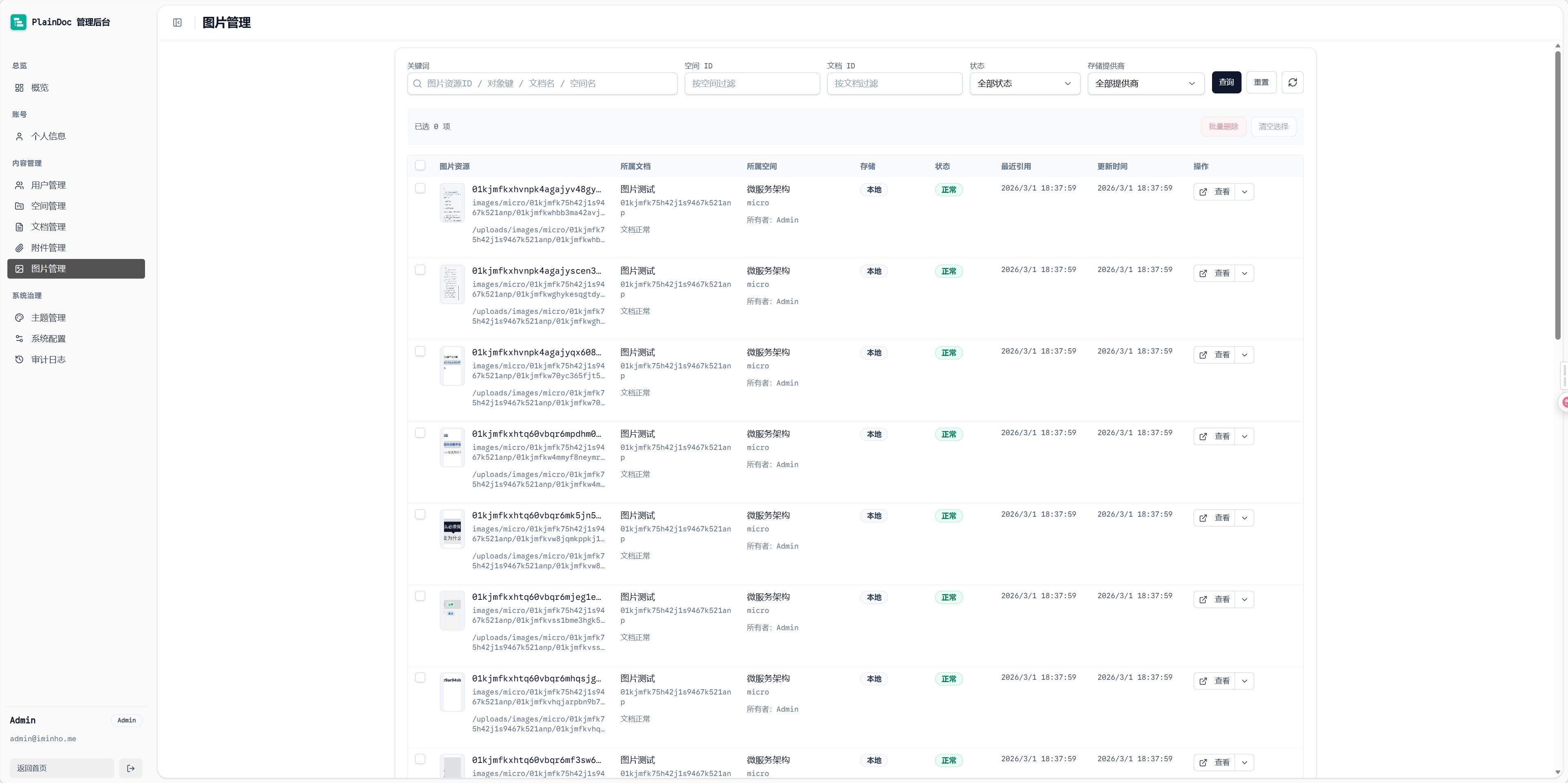
Task: Click the 图片管理 image icon
Action: [20, 268]
